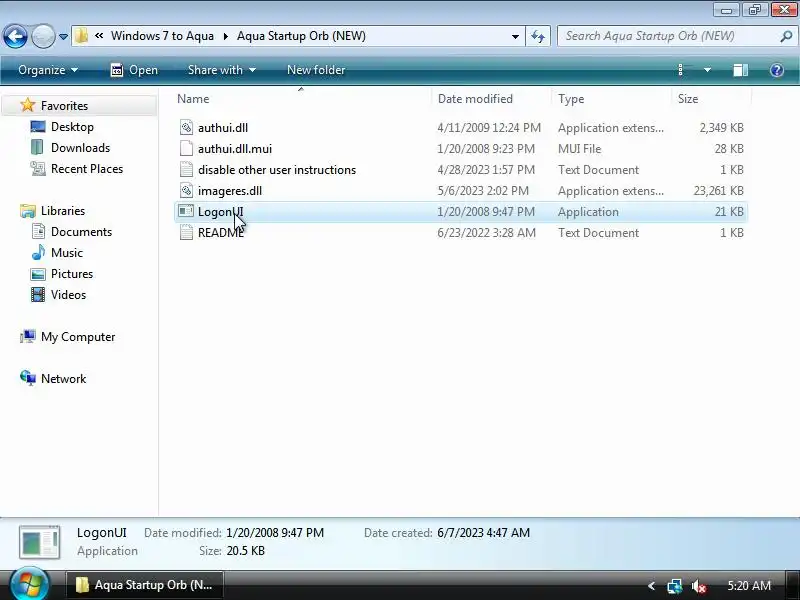Click the Open toolbar button
Screen dimensions: 800x600
(x=135, y=70)
